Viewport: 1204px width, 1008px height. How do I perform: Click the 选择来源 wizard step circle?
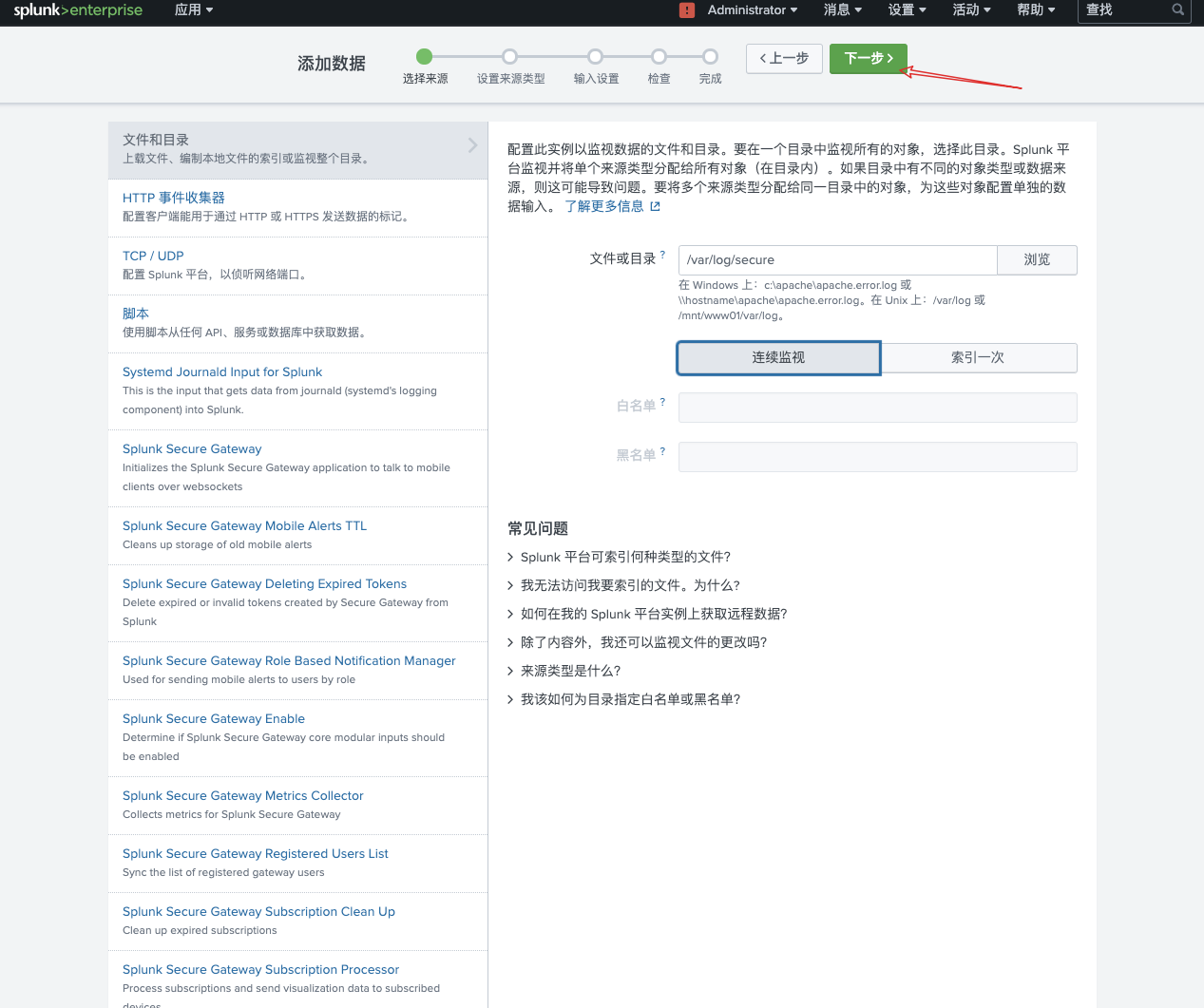(425, 57)
